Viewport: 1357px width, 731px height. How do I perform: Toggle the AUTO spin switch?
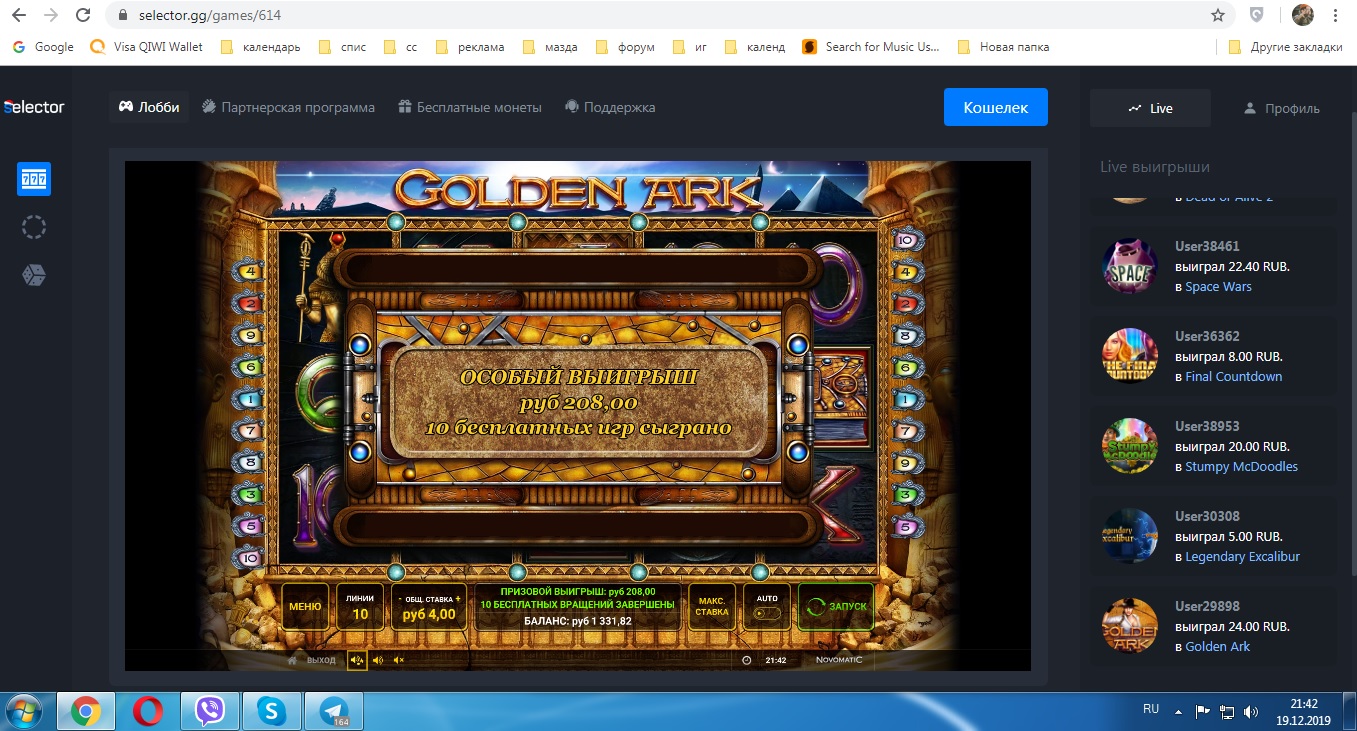coord(766,614)
